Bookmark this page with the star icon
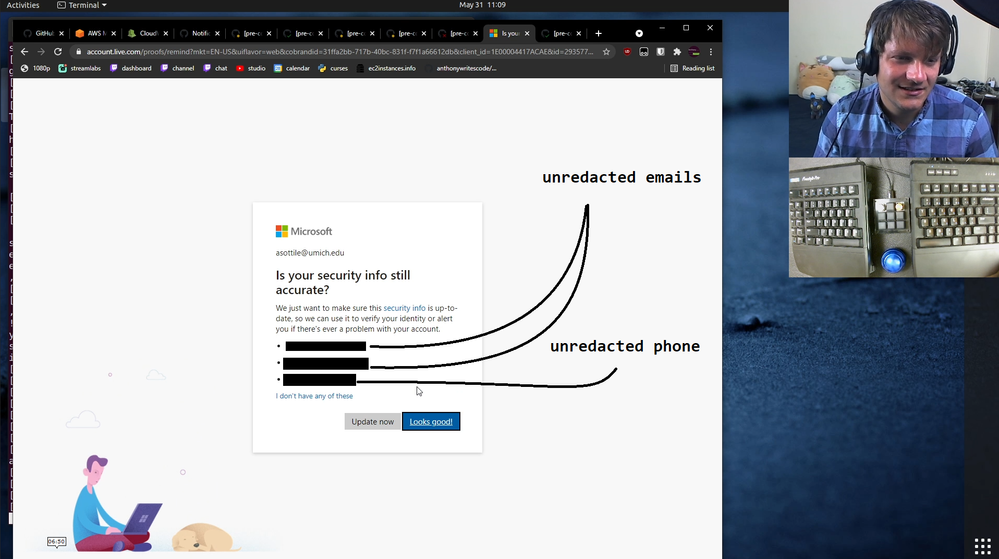This screenshot has height=559, width=999. coord(607,52)
